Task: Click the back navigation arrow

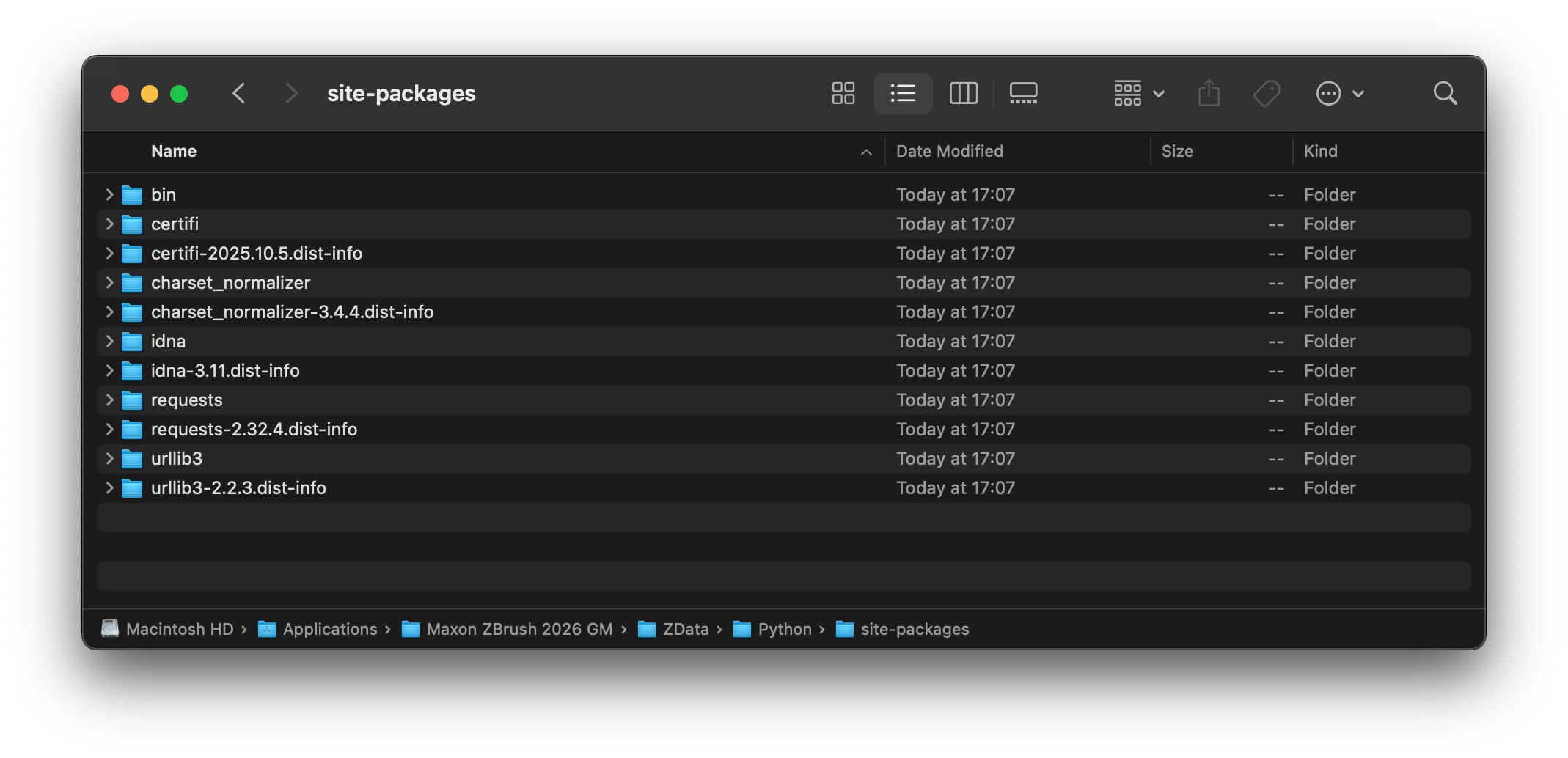Action: tap(239, 93)
